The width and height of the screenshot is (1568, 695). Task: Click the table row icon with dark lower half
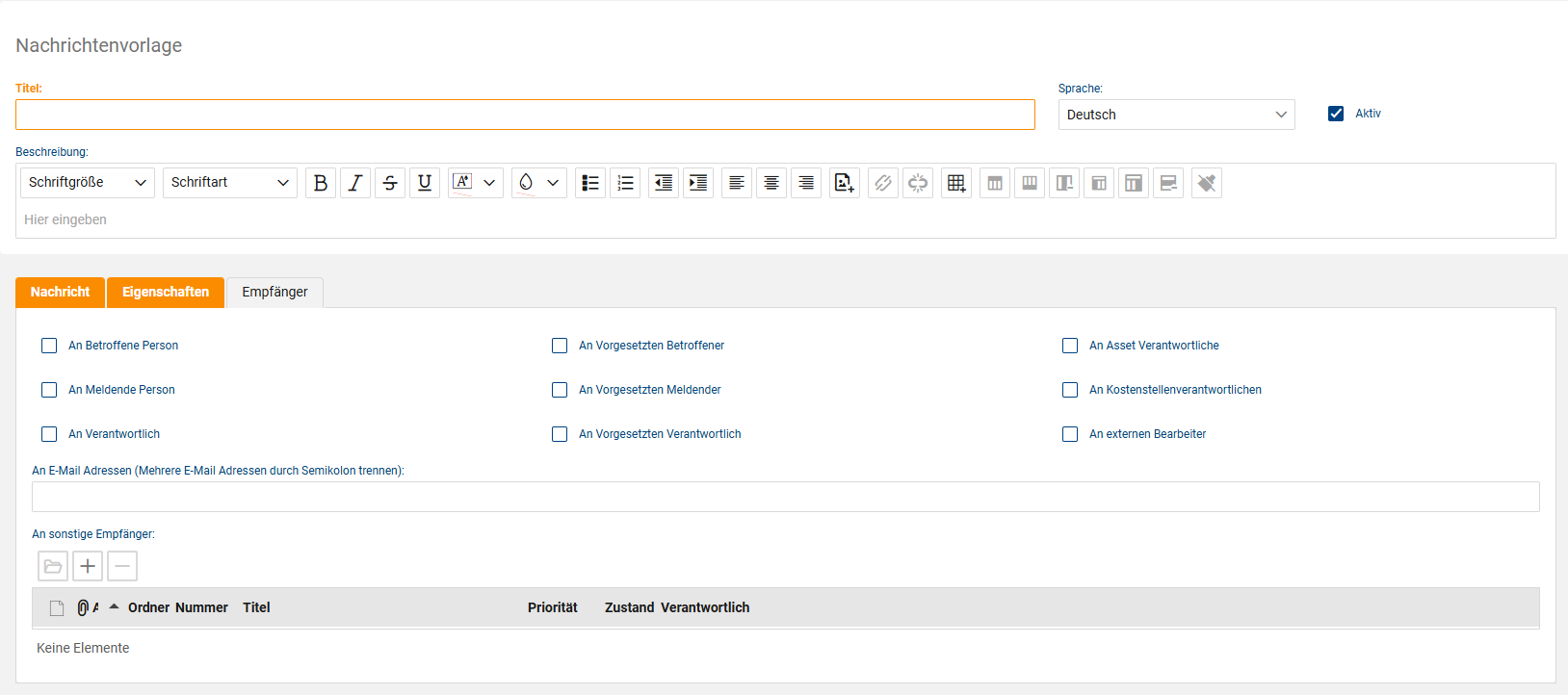coord(1030,183)
